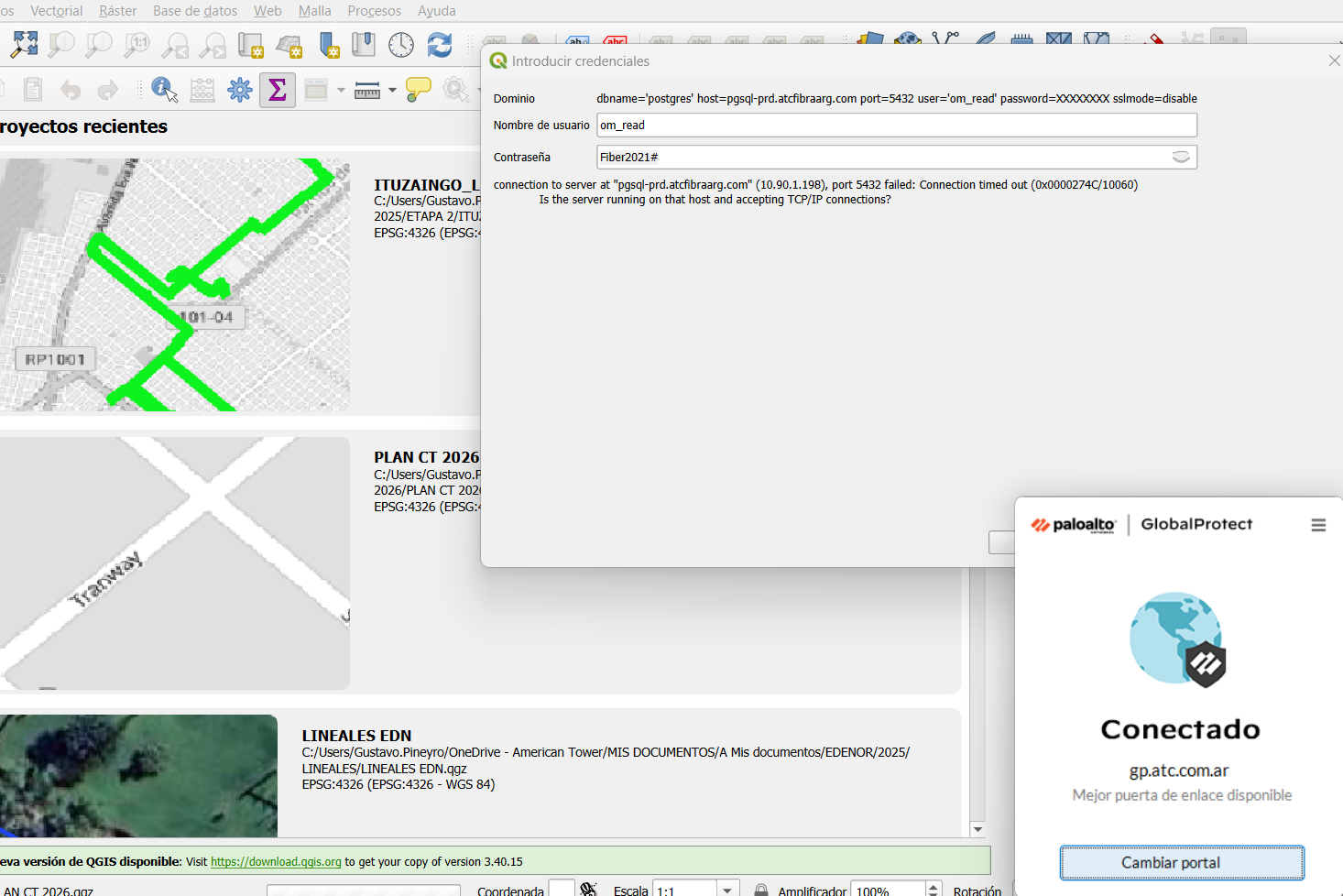This screenshot has height=896, width=1343.
Task: Toggle the scale lock icon
Action: click(x=760, y=891)
